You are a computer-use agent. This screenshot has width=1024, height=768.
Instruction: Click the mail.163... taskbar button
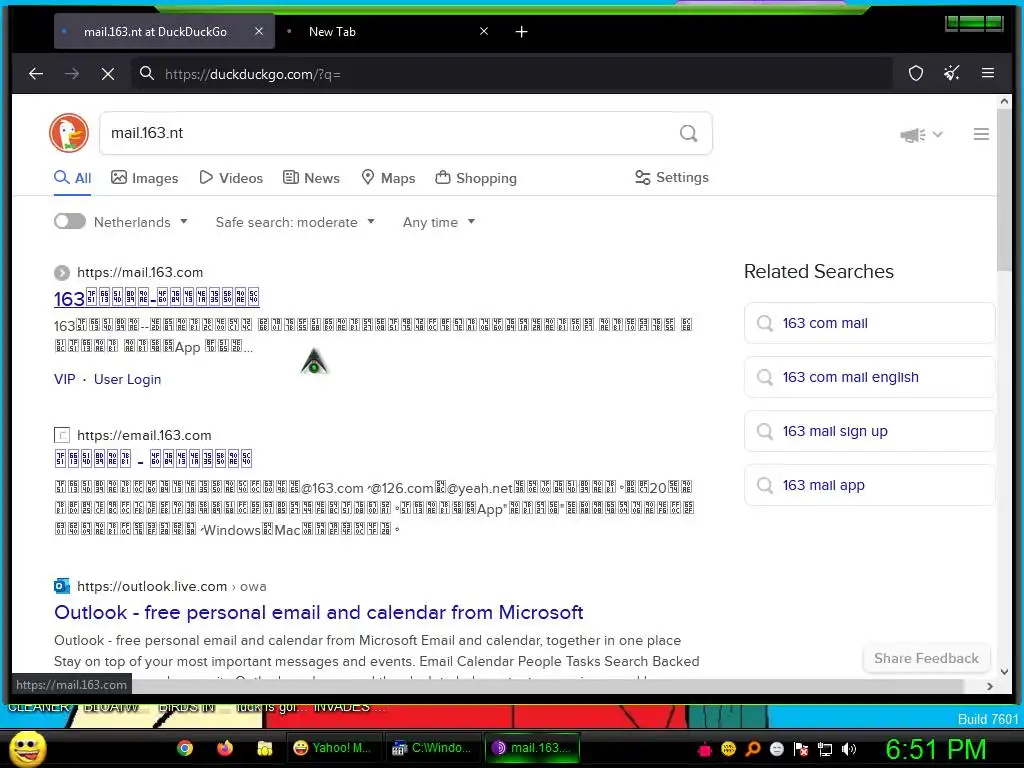532,748
